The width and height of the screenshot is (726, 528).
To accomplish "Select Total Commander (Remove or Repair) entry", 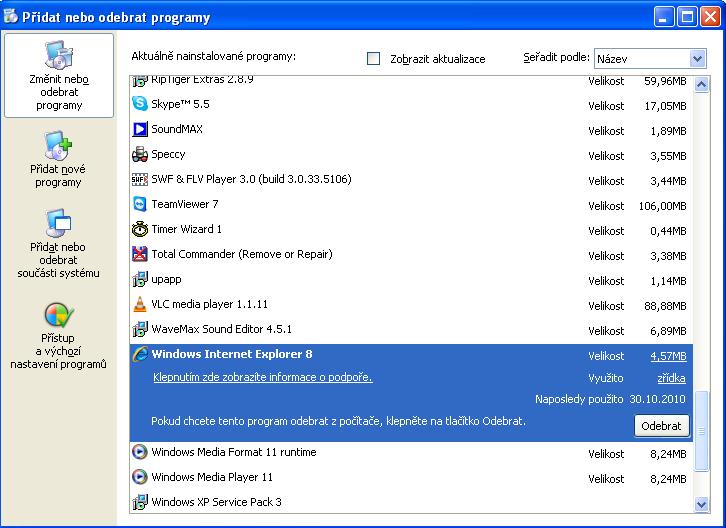I will tap(411, 254).
